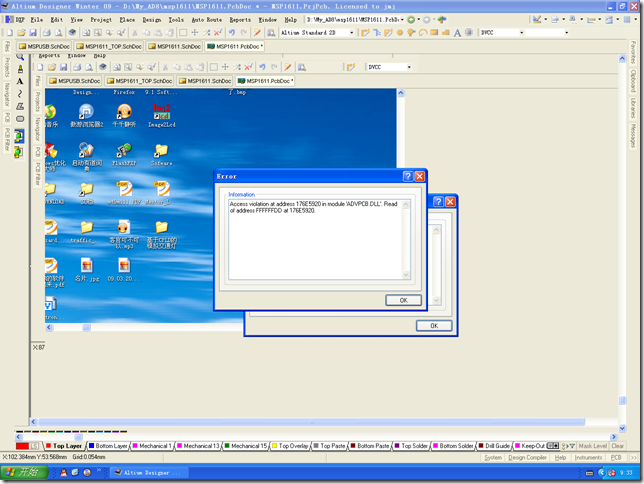This screenshot has width=644, height=484.
Task: Click the New document icon in main toolbar
Action: pyautogui.click(x=9, y=32)
